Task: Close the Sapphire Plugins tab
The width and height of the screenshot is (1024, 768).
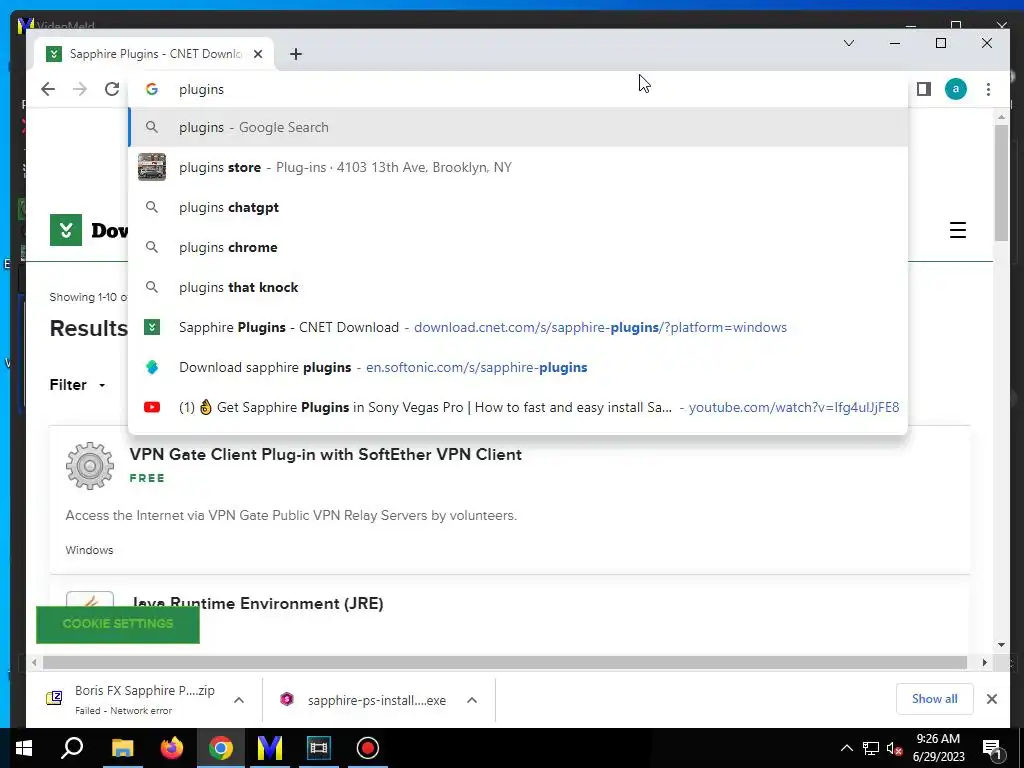Action: 258,54
